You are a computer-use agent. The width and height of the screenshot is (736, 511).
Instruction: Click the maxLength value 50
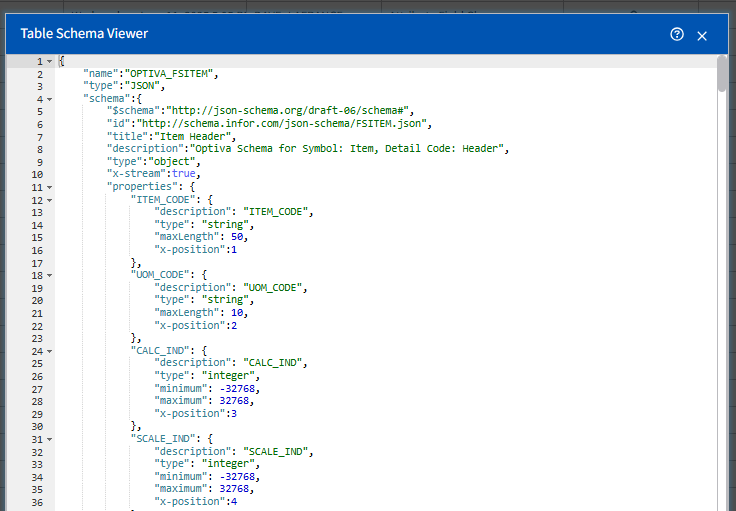(x=237, y=237)
